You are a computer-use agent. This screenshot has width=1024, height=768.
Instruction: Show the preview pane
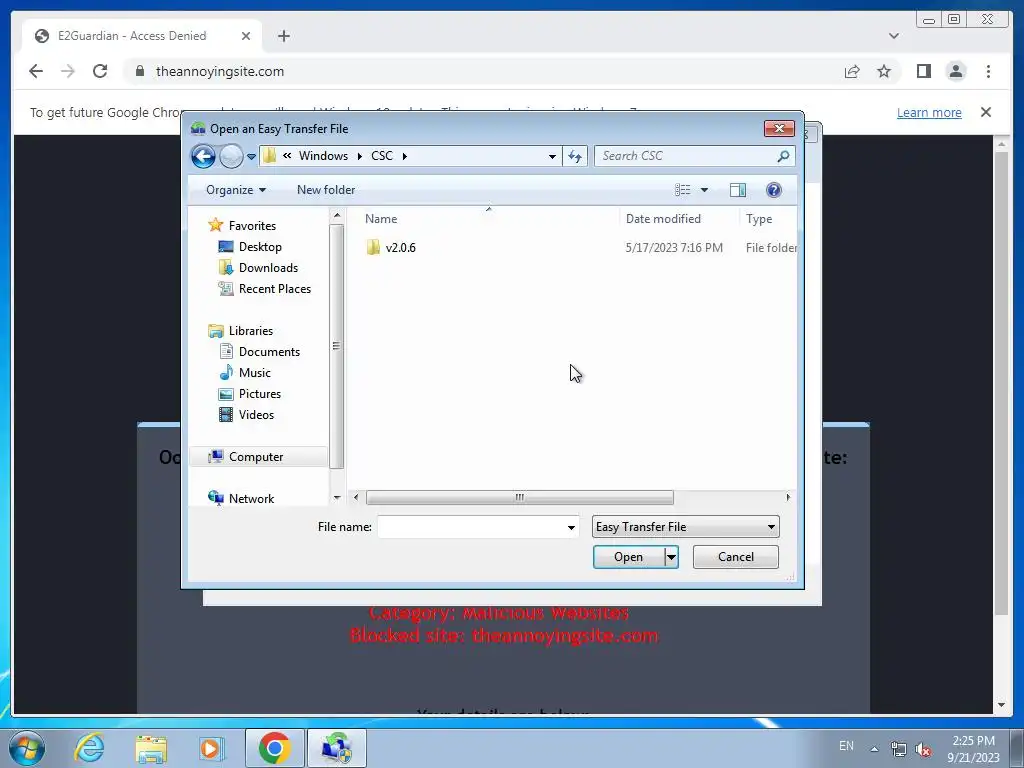738,190
